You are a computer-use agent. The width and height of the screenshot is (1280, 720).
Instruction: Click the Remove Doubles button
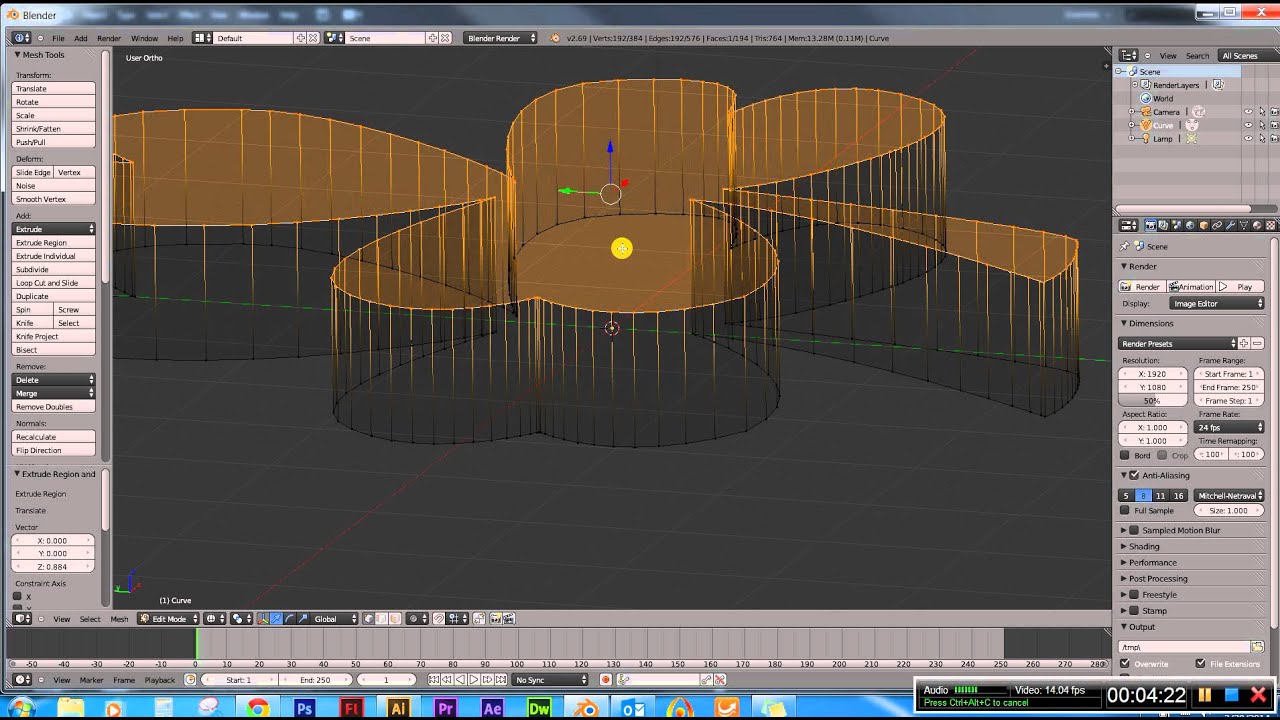tap(54, 407)
